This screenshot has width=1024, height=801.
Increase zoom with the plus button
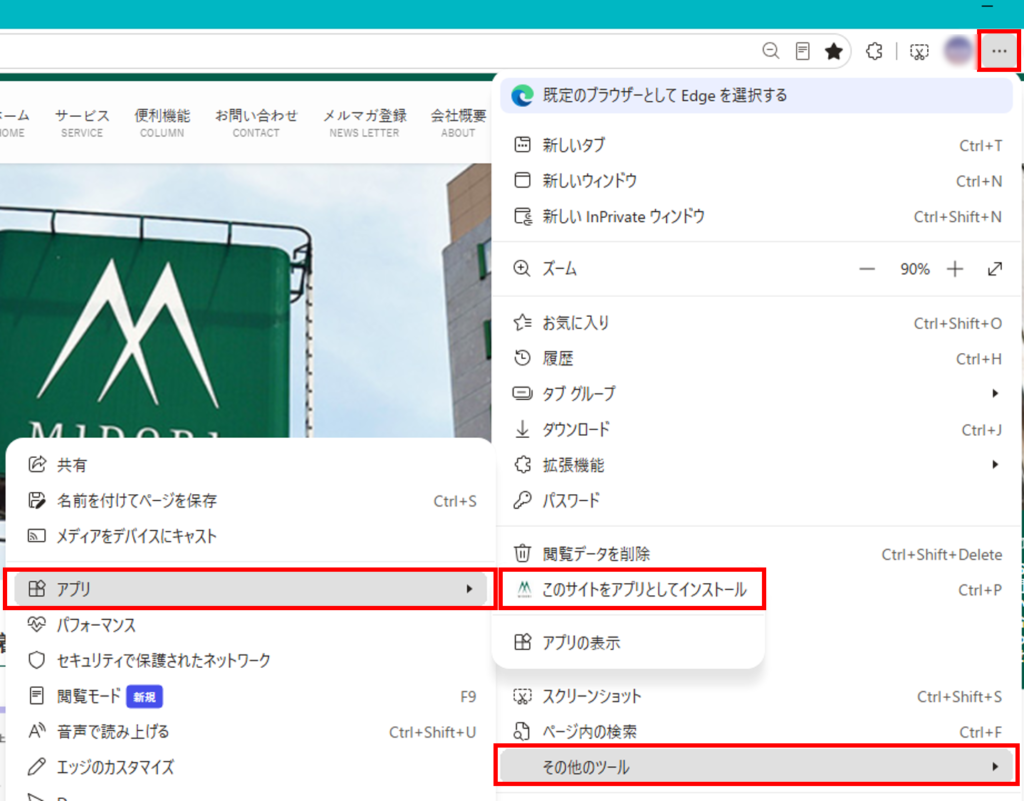955,269
